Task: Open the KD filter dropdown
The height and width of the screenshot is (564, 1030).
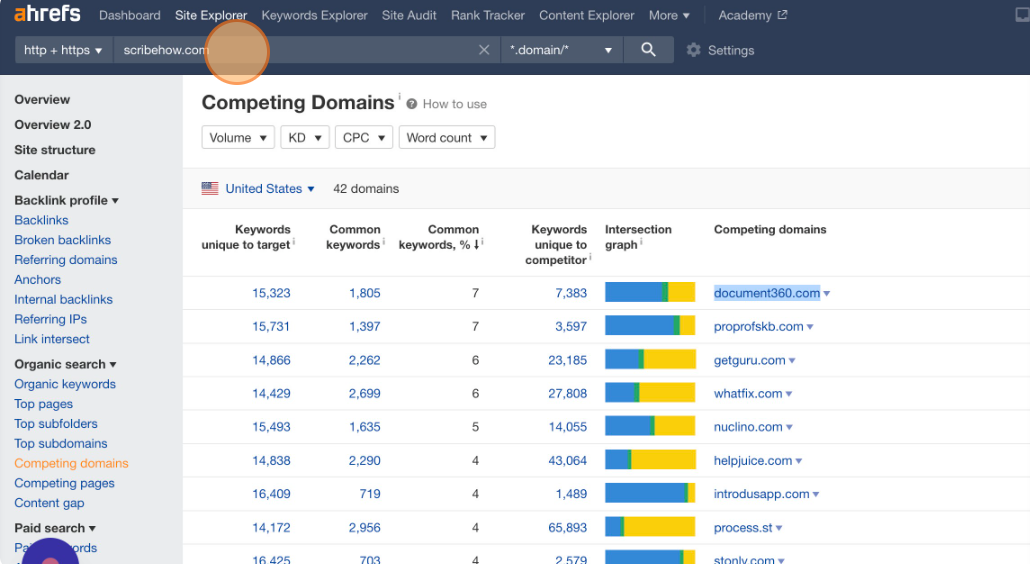Action: [x=305, y=137]
